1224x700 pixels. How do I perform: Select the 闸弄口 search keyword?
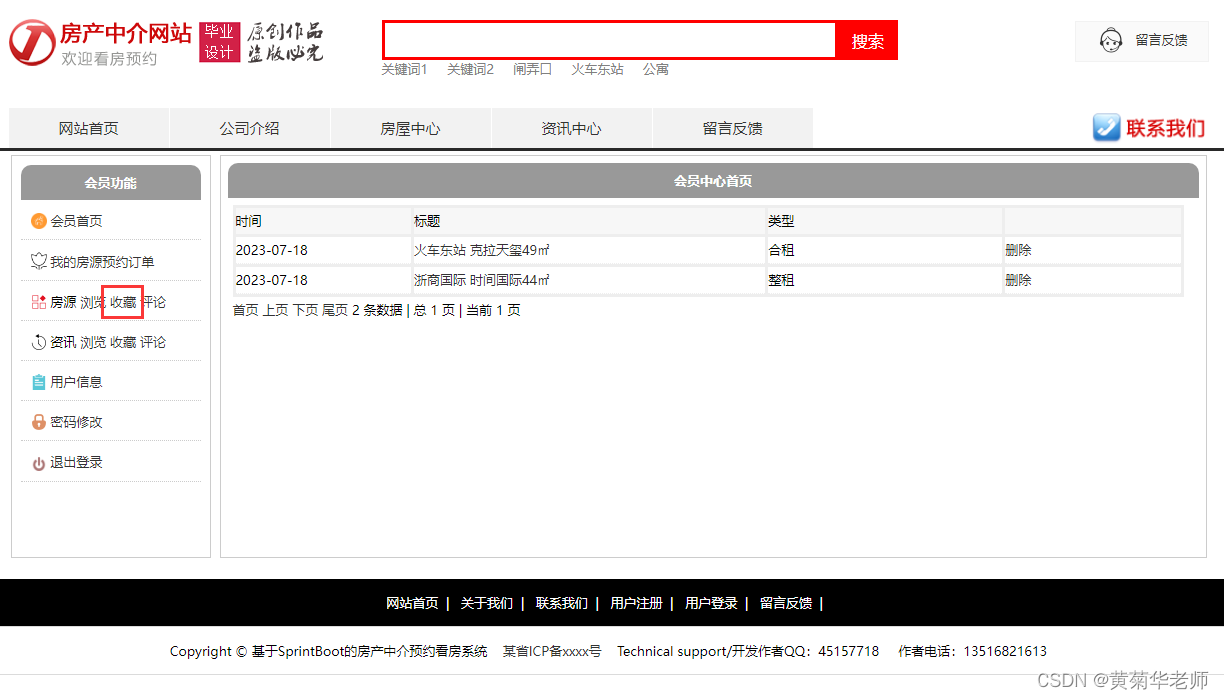[532, 69]
